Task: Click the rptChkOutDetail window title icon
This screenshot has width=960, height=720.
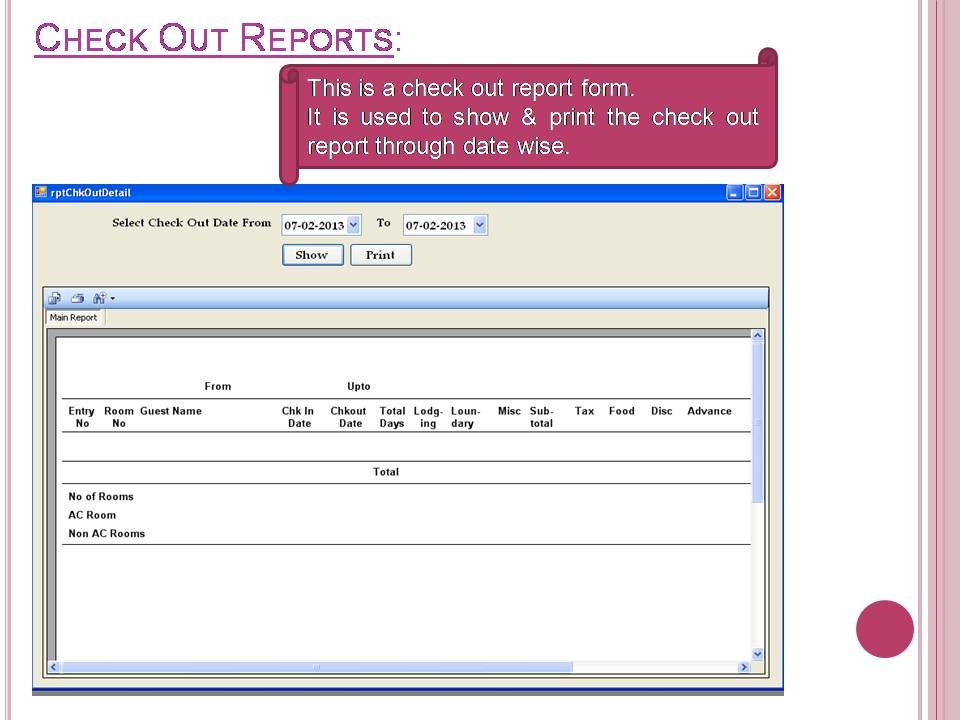Action: click(41, 192)
